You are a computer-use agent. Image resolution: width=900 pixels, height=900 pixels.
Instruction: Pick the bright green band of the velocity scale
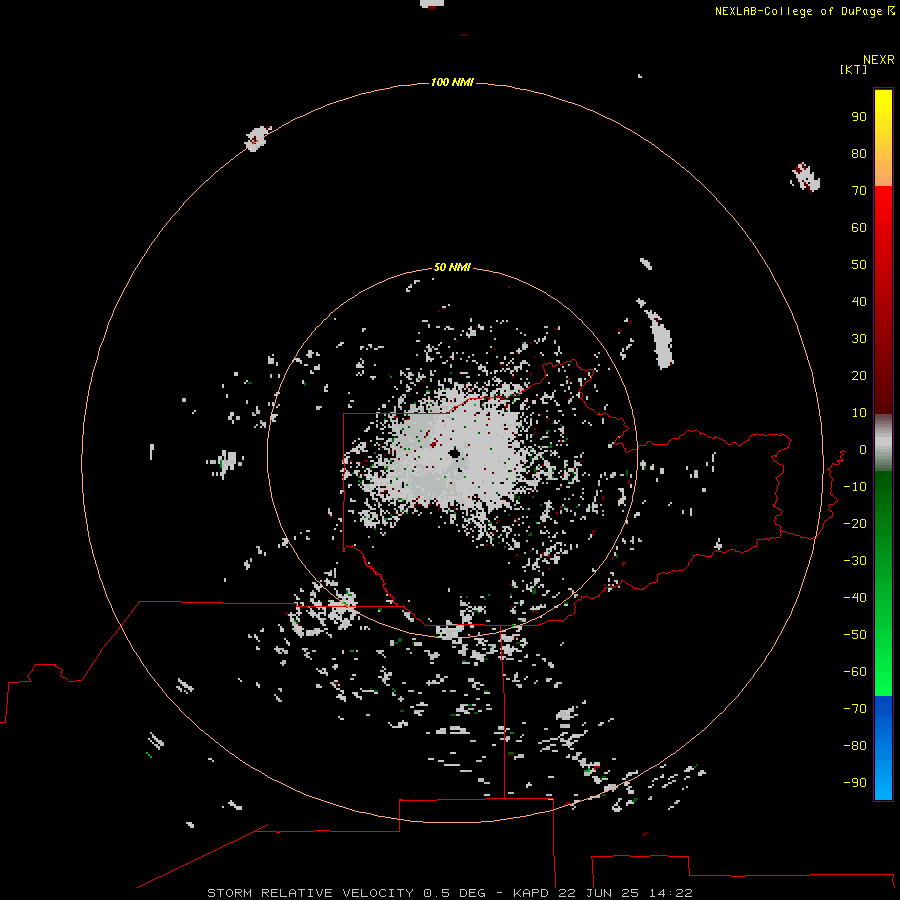[883, 583]
